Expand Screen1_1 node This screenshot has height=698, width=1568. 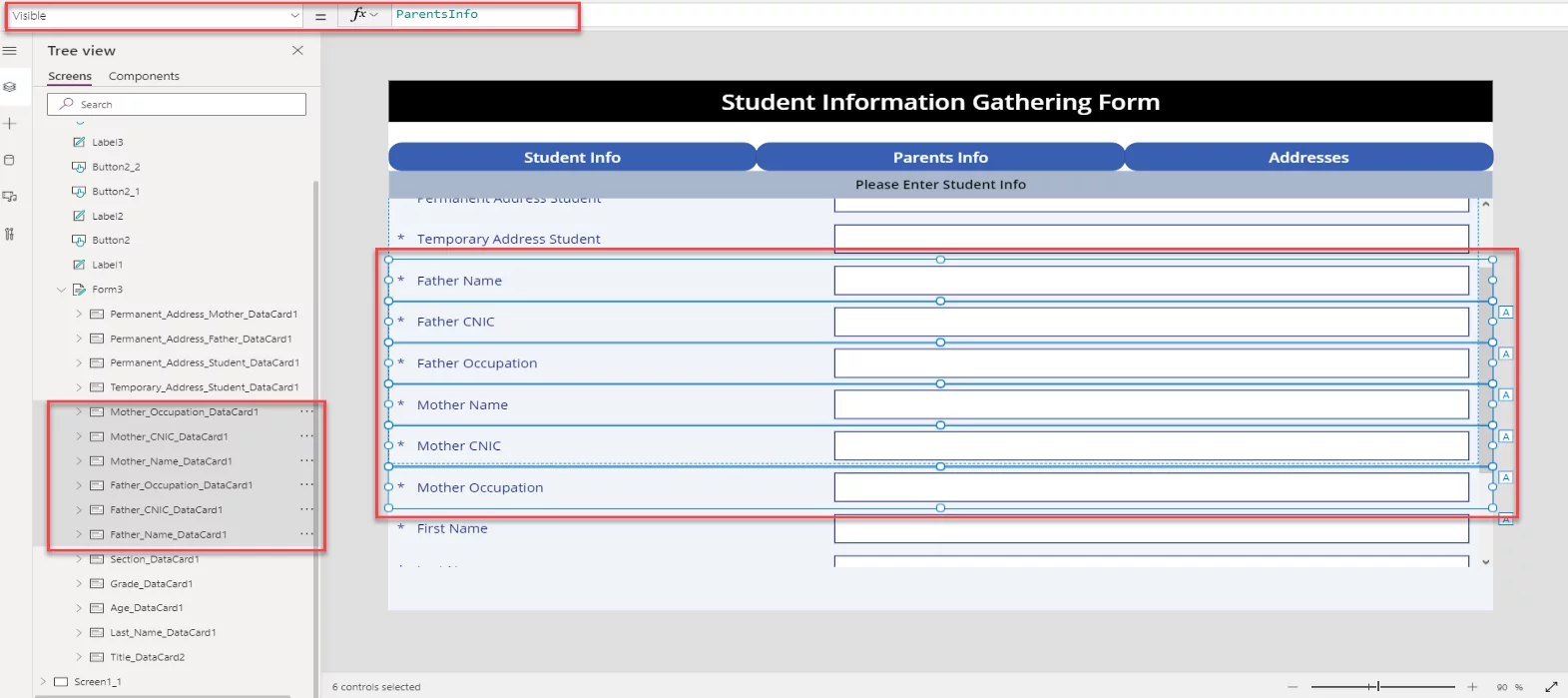click(43, 681)
